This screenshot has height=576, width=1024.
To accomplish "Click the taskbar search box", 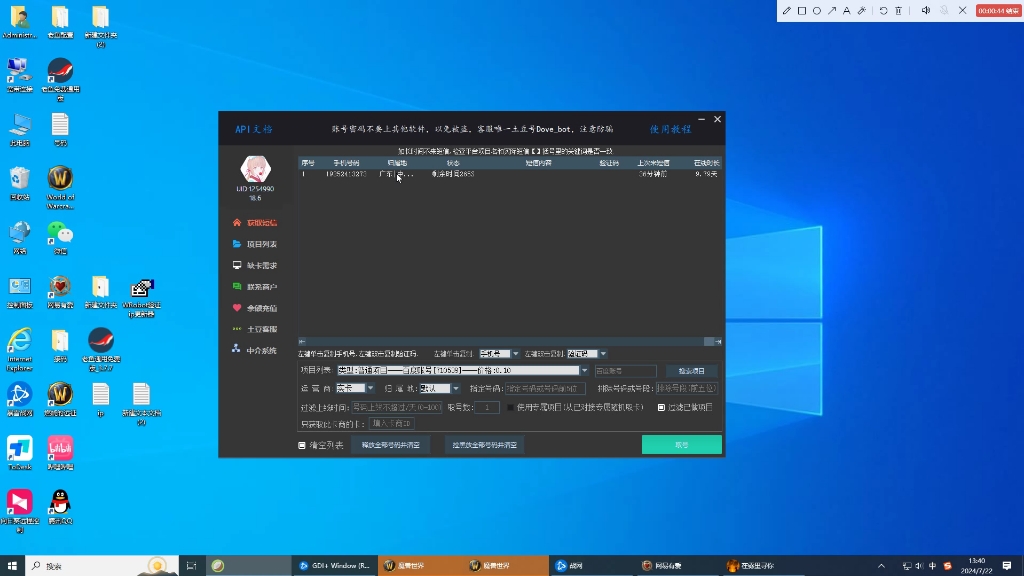I will click(x=102, y=566).
